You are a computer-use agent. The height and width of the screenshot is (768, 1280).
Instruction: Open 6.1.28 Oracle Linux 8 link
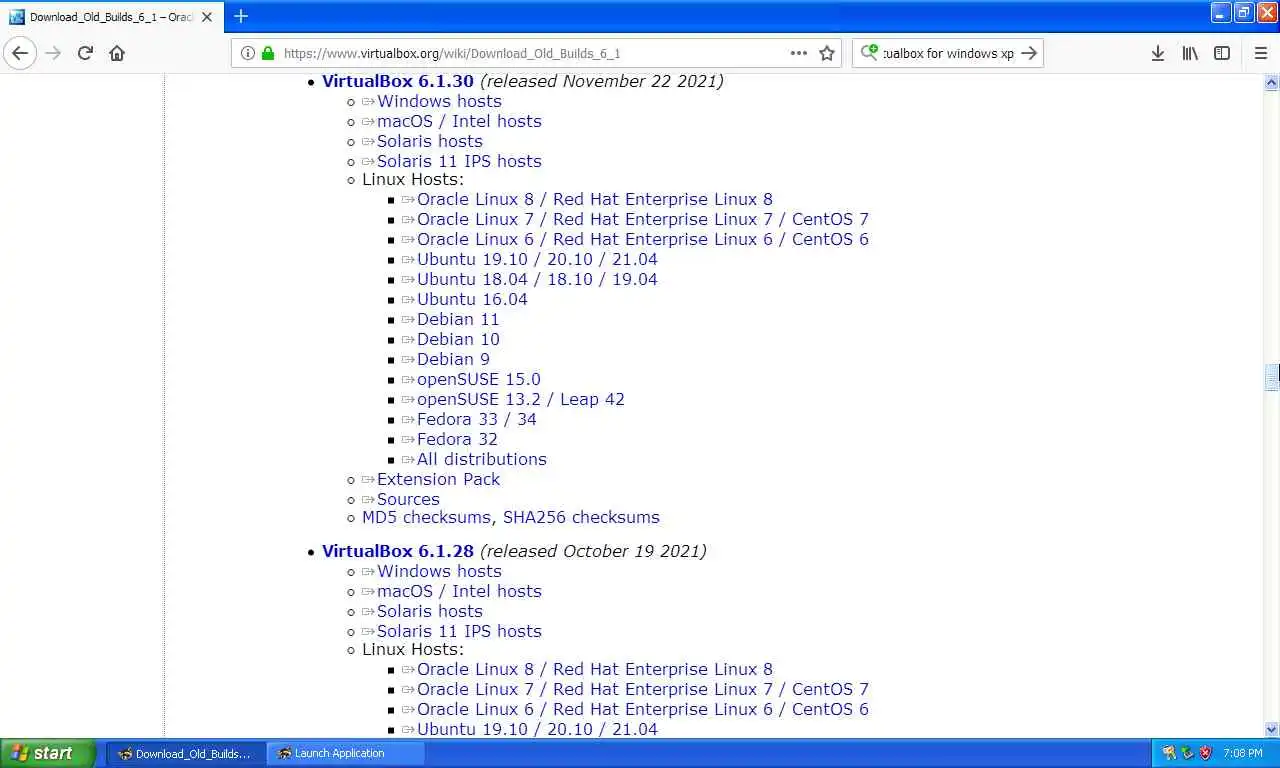tap(595, 669)
